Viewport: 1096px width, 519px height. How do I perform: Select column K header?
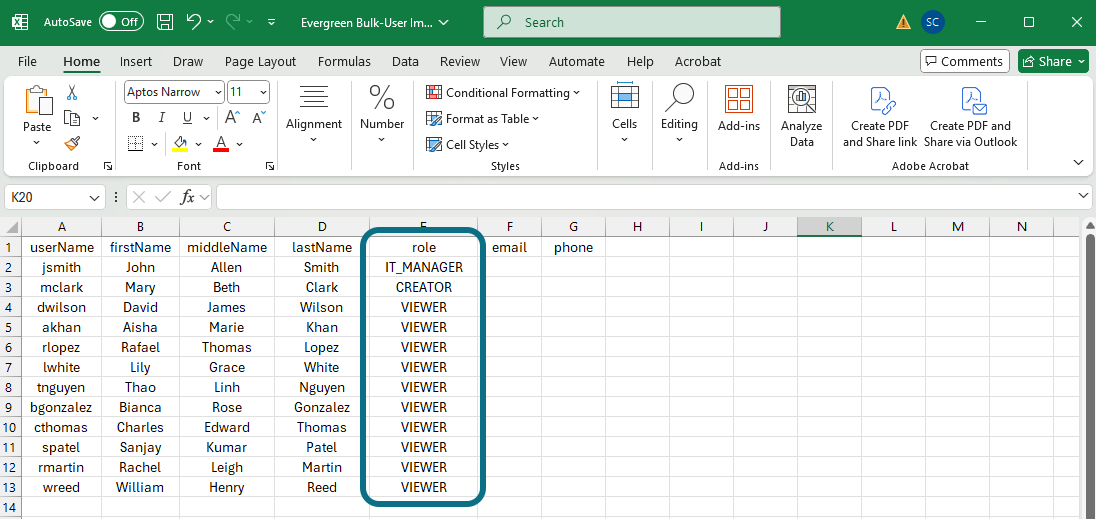(829, 226)
